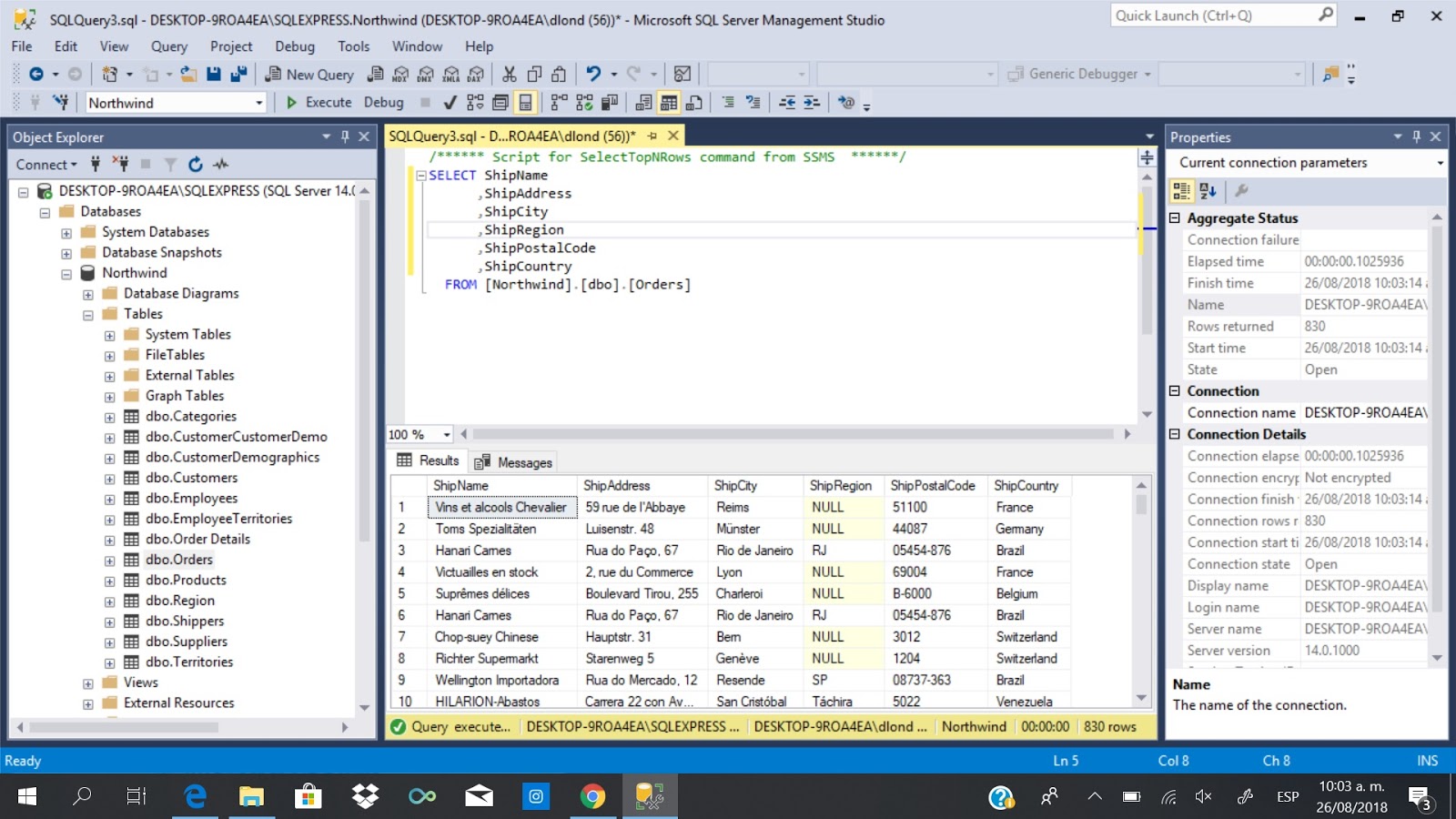
Task: Open Google Chrome from the taskbar
Action: [593, 796]
